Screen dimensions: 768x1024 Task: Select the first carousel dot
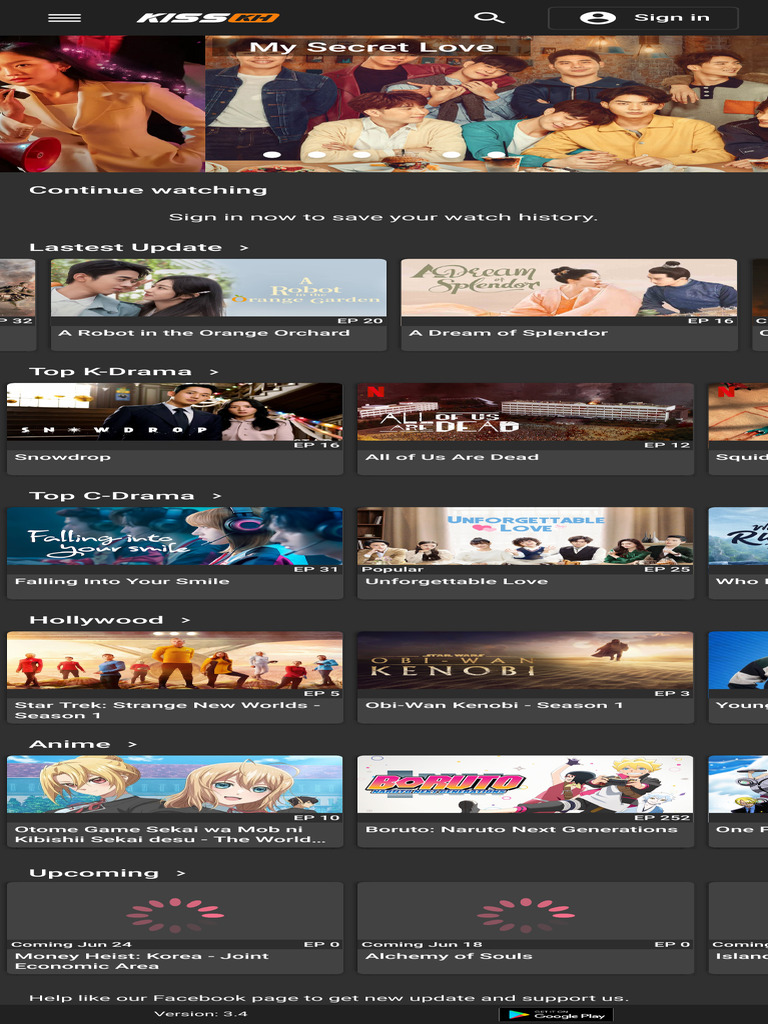click(x=272, y=155)
